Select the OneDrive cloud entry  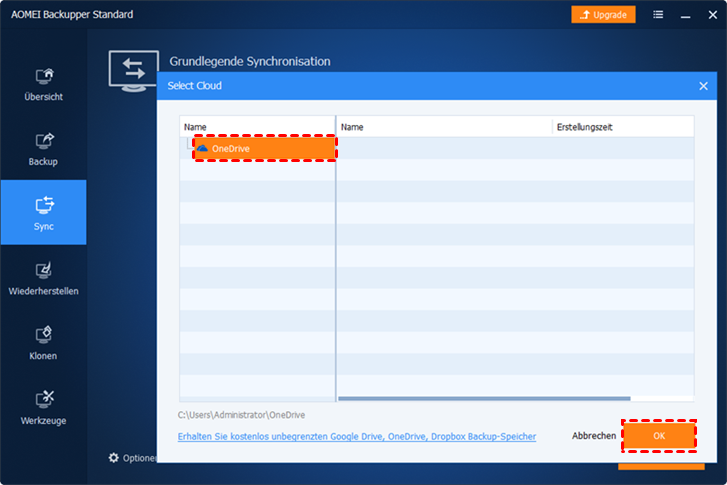(x=264, y=148)
